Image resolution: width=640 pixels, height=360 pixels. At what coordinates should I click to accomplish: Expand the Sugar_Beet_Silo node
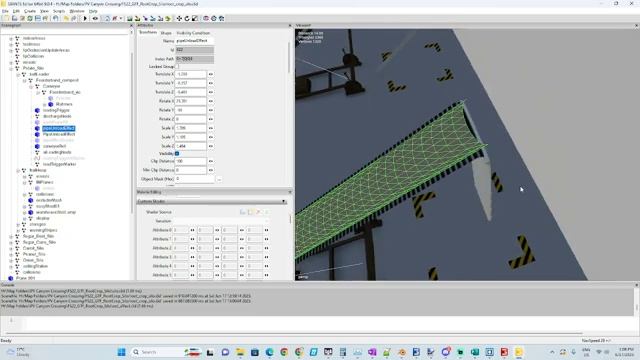(11, 236)
